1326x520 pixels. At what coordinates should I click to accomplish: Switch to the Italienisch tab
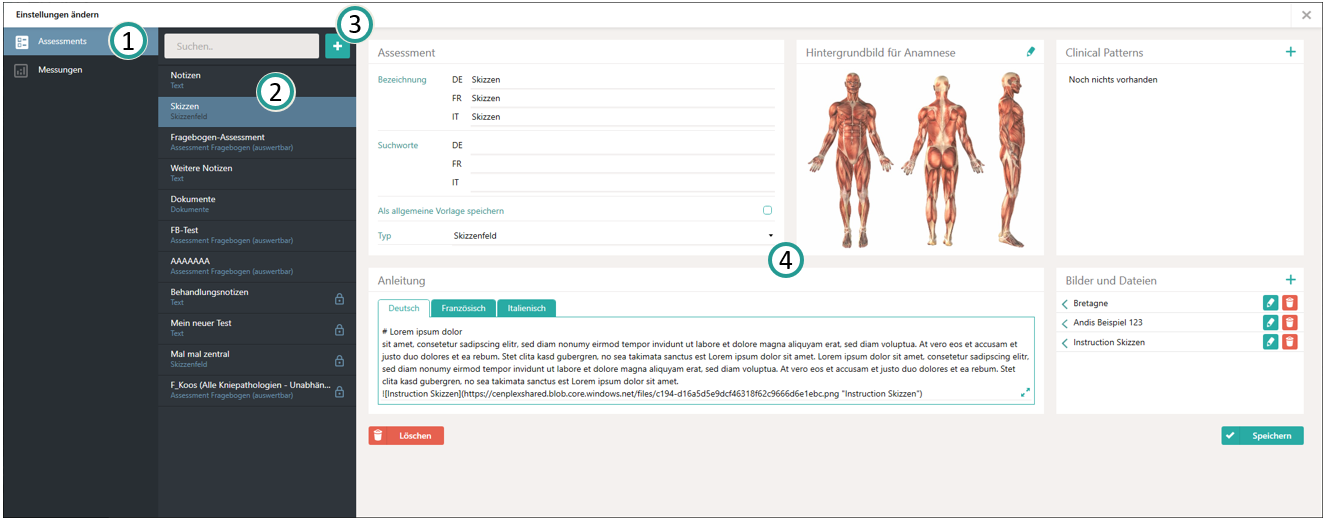pyautogui.click(x=526, y=309)
